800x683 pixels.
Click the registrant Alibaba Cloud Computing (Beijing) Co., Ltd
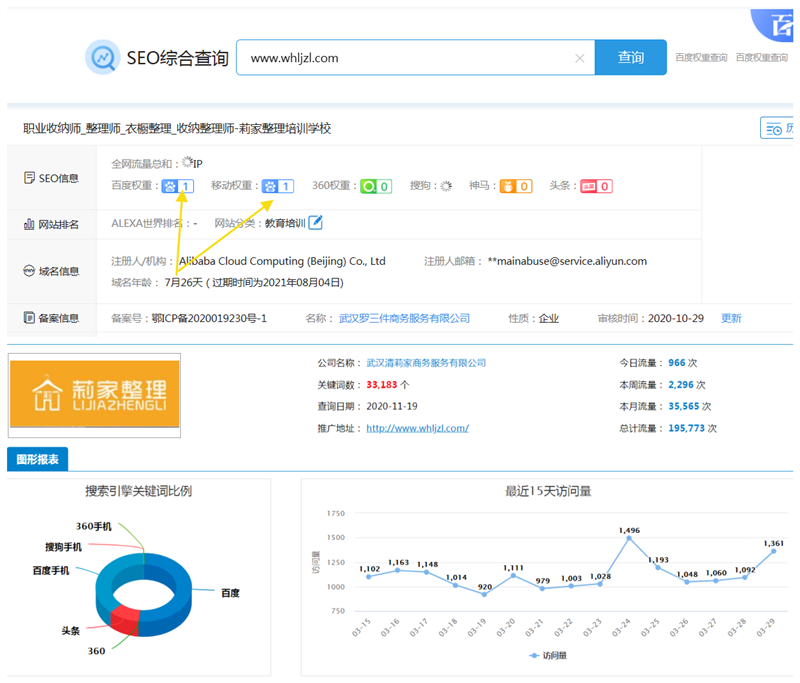coord(282,261)
